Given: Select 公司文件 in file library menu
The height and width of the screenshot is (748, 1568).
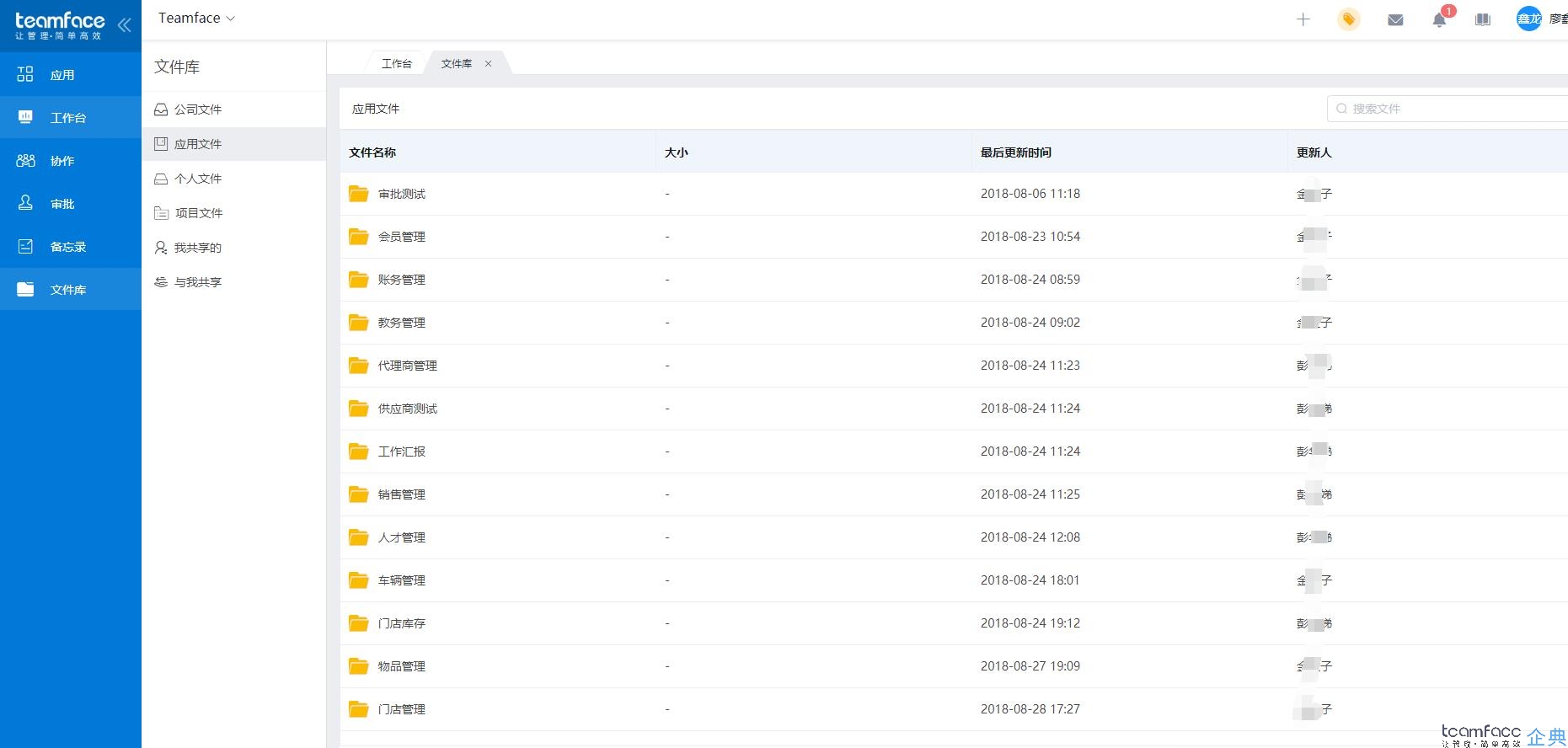Looking at the screenshot, I should coord(233,110).
